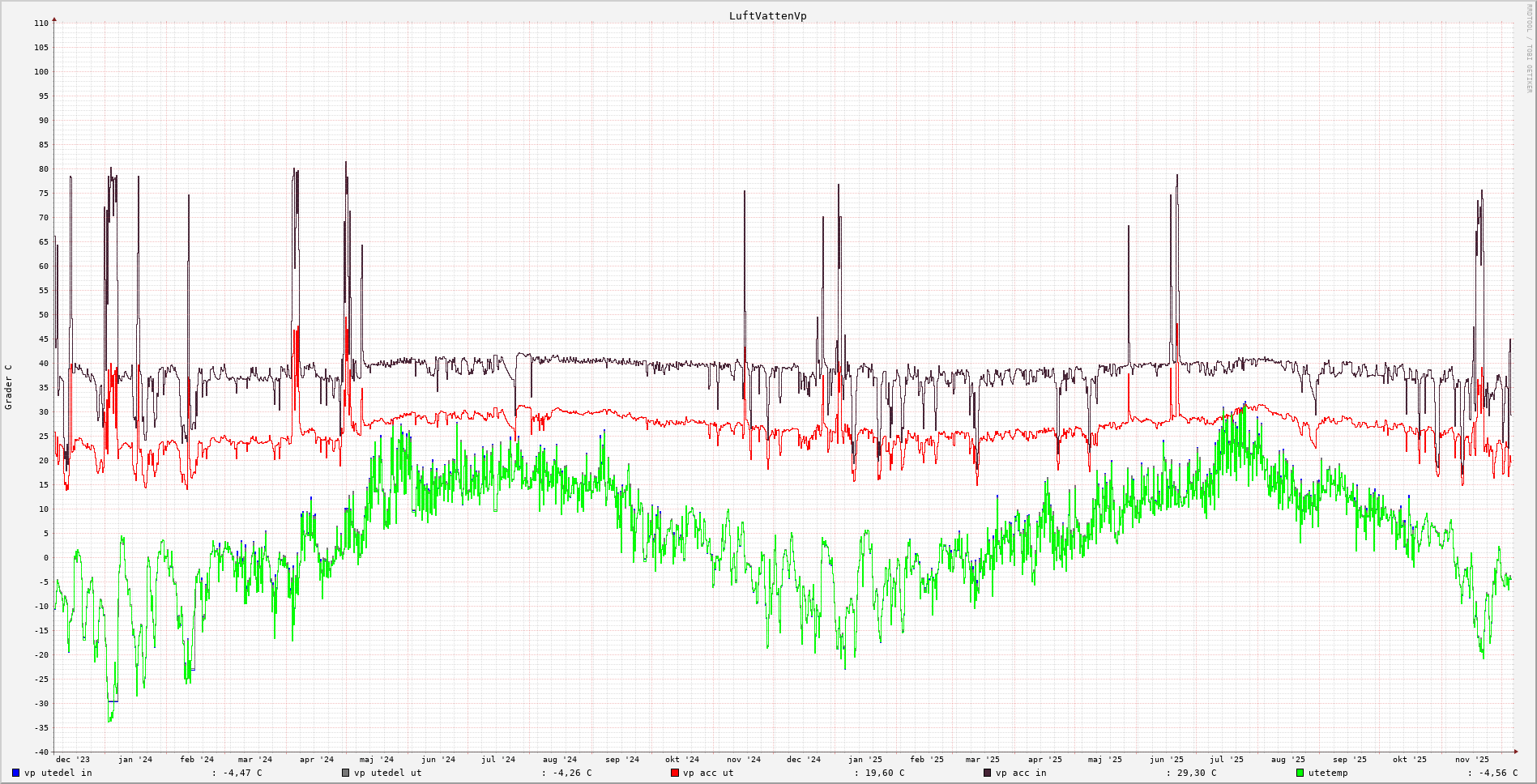Screen dimensions: 1537x784
Task: Click the -40 tick on the y-axis
Action: tap(41, 752)
